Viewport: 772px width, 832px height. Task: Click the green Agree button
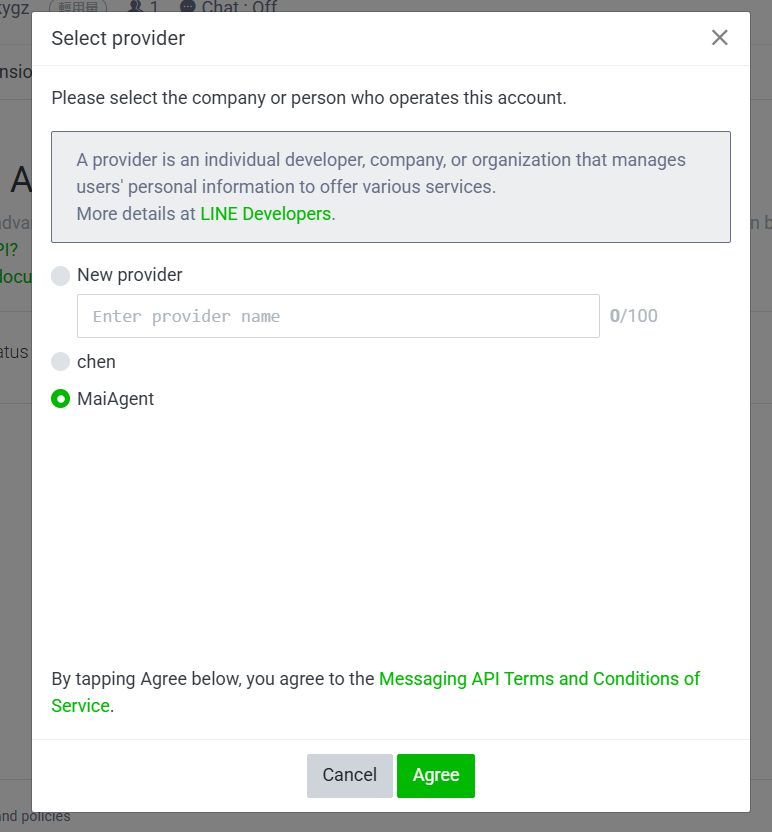coord(435,775)
